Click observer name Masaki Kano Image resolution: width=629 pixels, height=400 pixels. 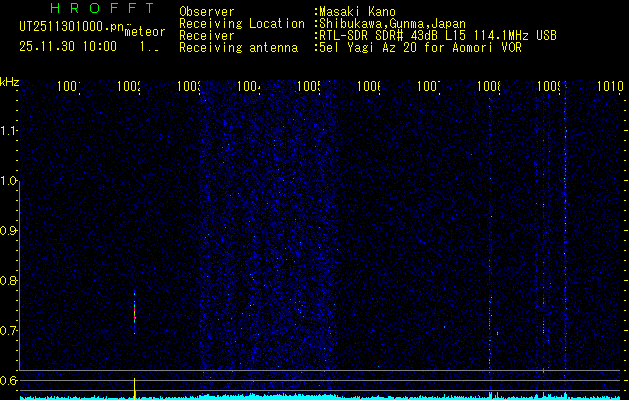pyautogui.click(x=357, y=12)
